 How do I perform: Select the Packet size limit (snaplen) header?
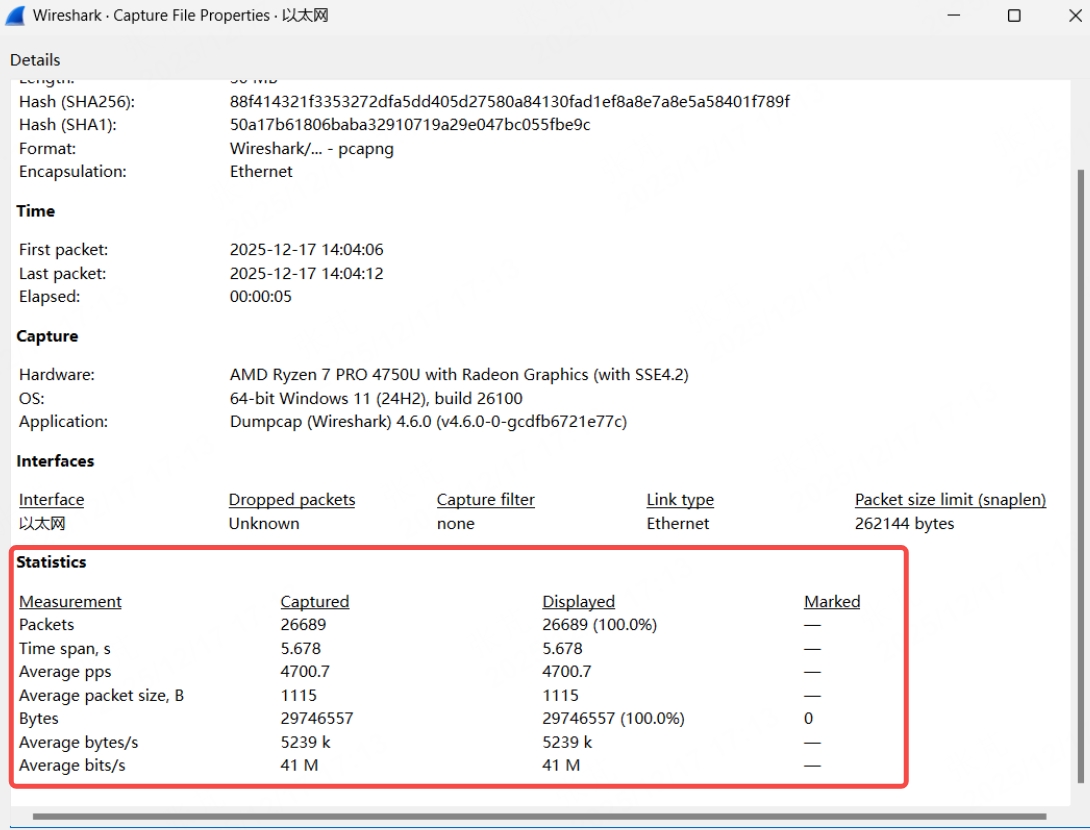[x=949, y=499]
